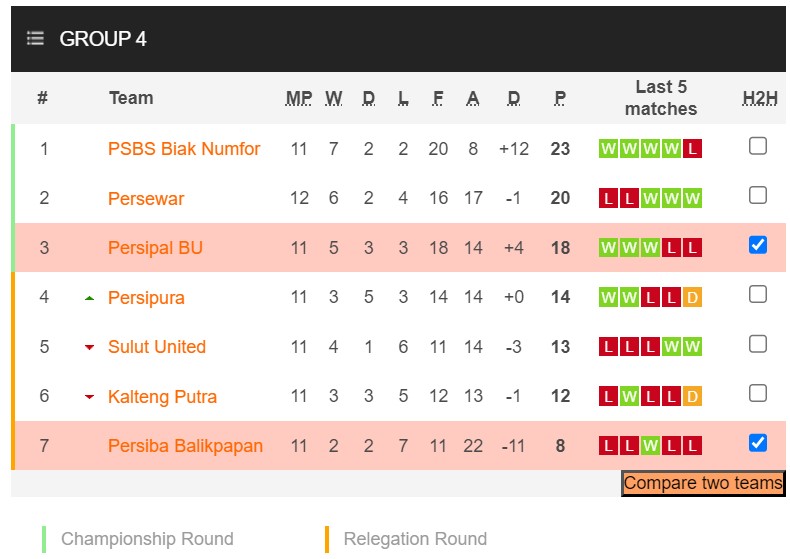Tick the H2H checkbox for Persewar
The image size is (790, 559).
coord(758,195)
